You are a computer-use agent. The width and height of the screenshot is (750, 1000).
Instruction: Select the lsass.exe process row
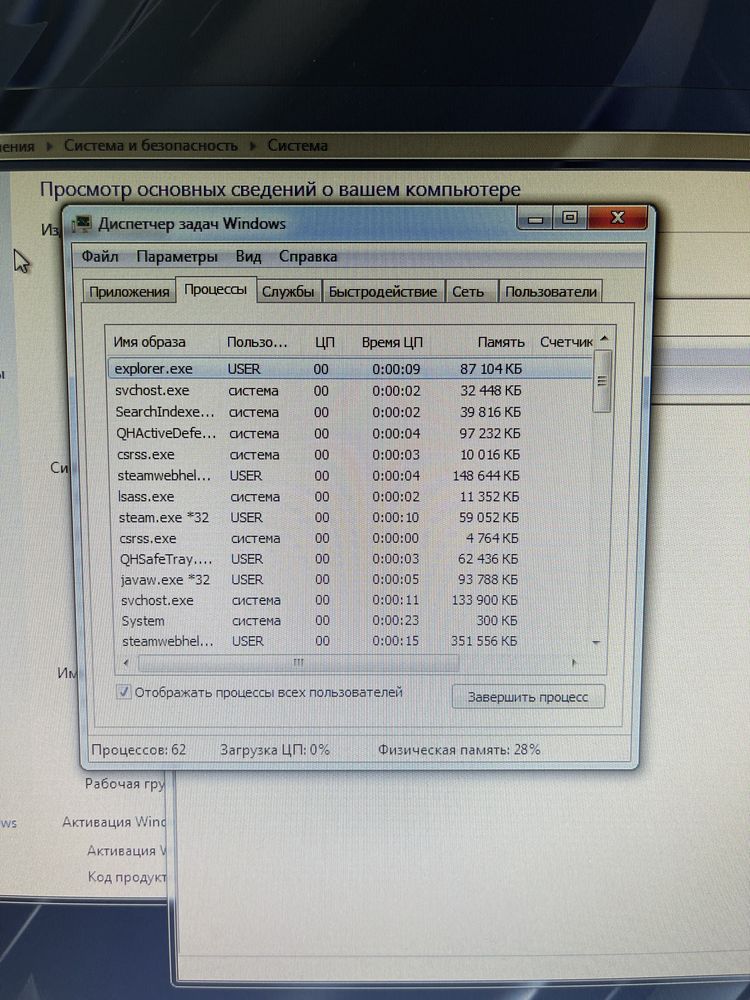(x=351, y=497)
